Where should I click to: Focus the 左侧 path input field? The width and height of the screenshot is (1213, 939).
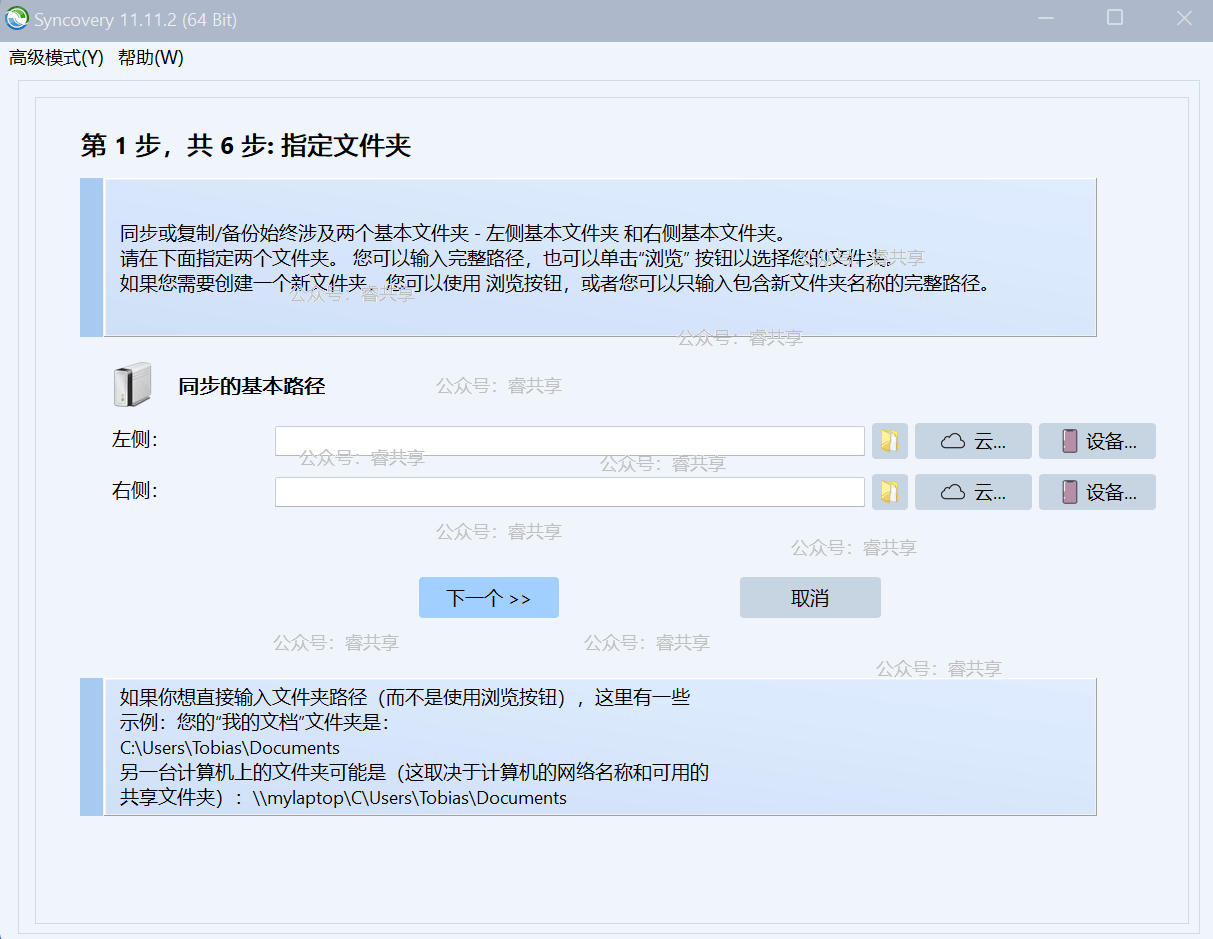coord(569,441)
